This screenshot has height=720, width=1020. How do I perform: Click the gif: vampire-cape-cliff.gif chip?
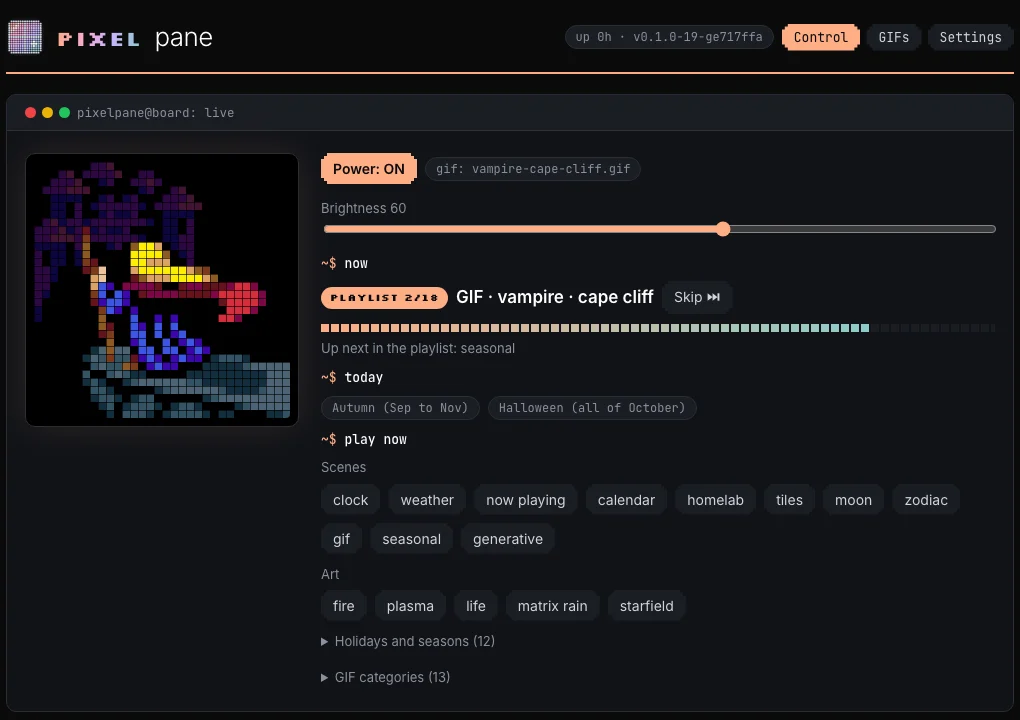click(533, 169)
